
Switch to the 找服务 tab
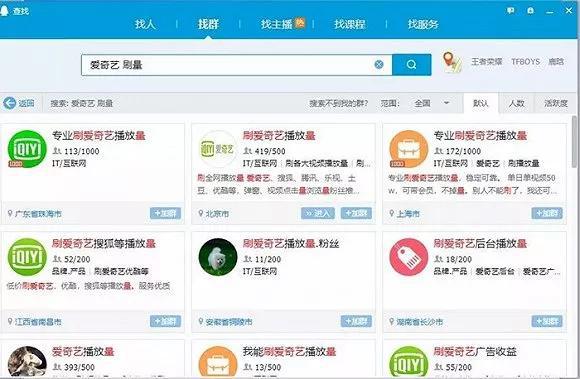[x=423, y=24]
